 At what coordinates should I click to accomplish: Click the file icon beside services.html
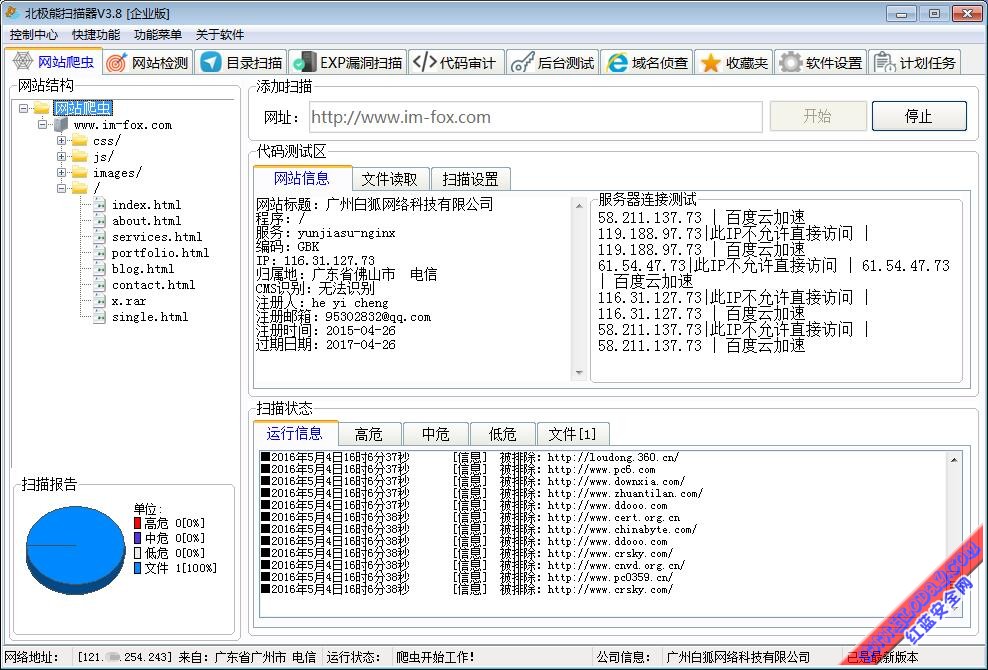(x=100, y=236)
